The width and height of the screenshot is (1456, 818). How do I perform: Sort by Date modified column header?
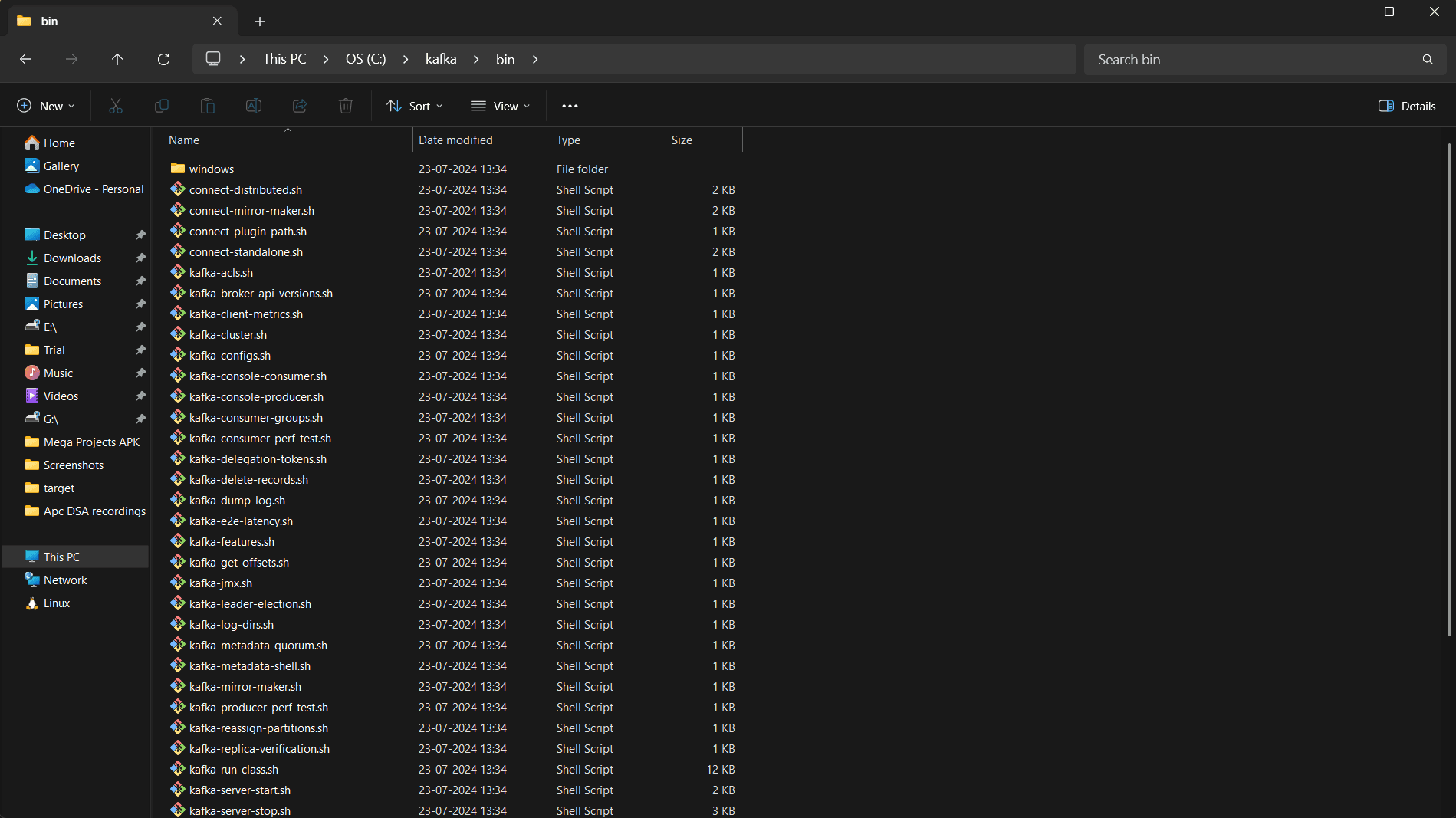click(x=481, y=140)
